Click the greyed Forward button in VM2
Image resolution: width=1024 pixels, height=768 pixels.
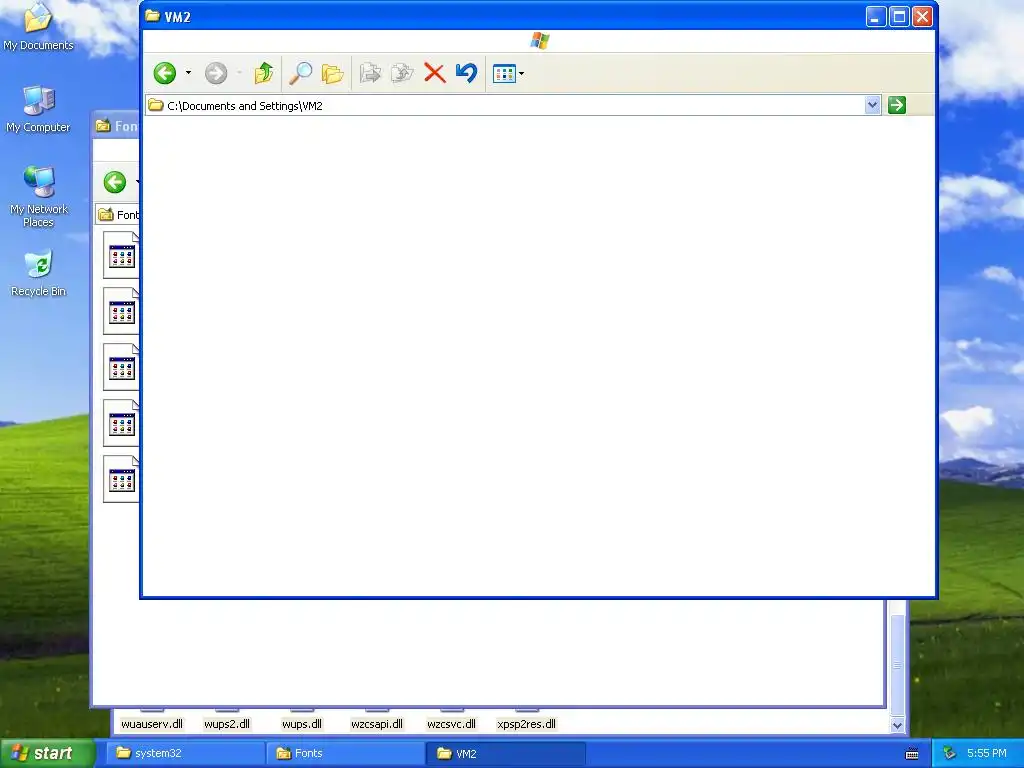coord(216,73)
